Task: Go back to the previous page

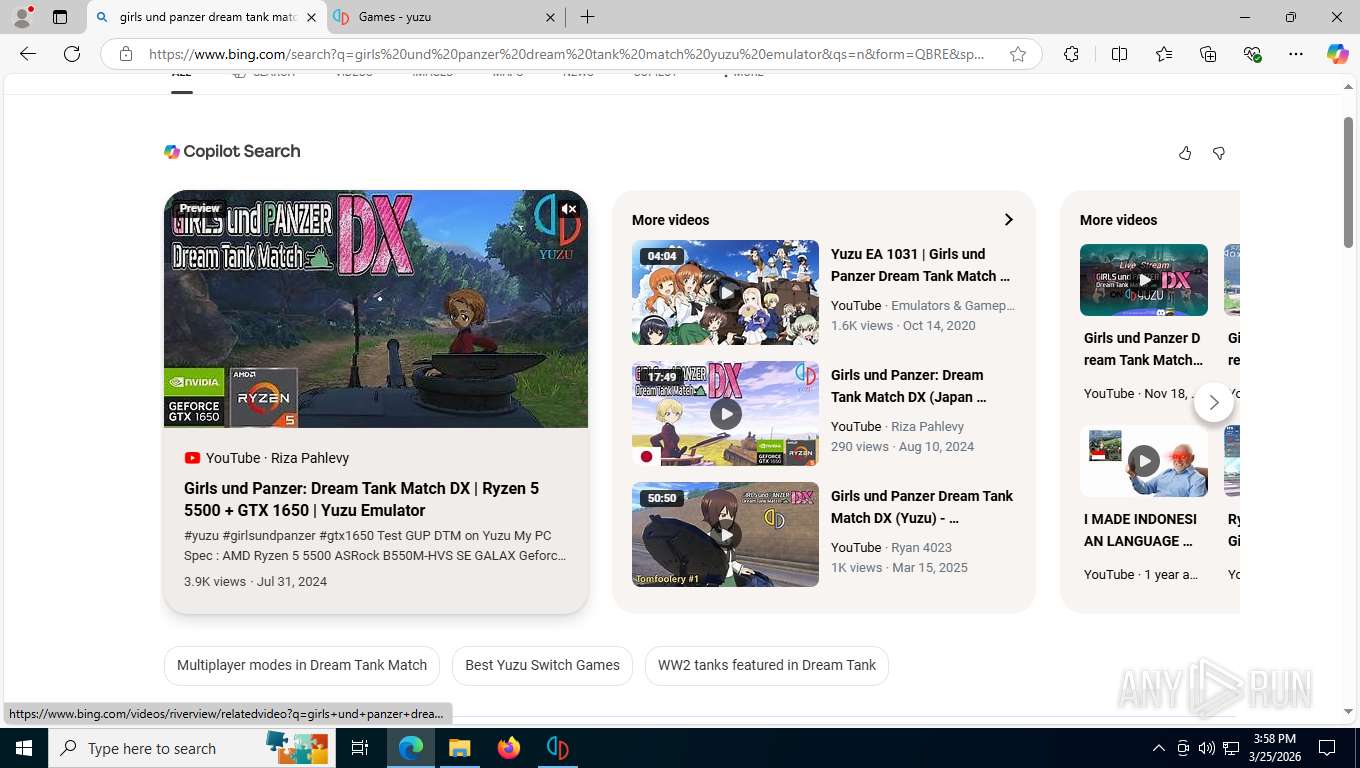Action: tap(28, 54)
